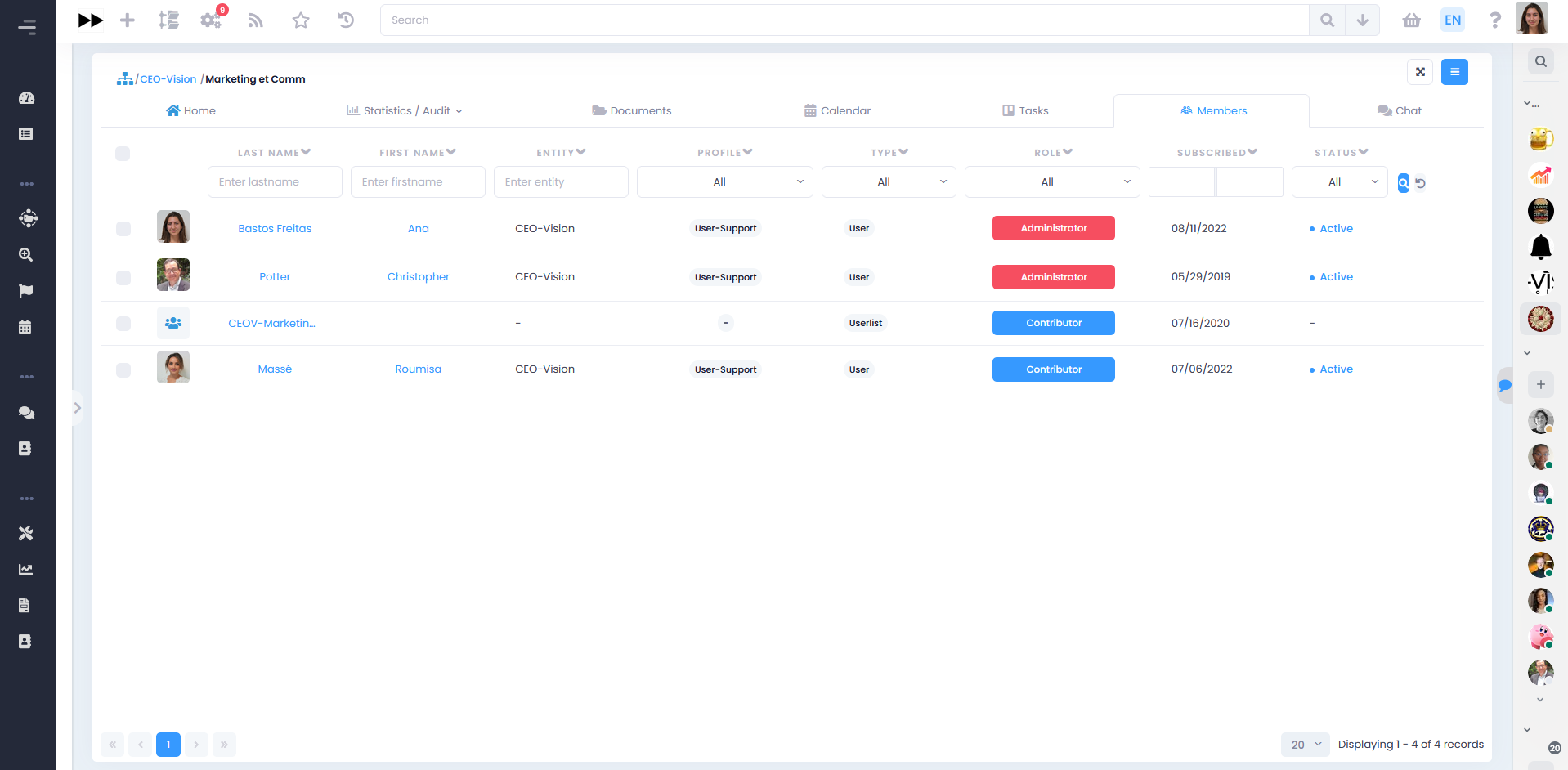Image resolution: width=1568 pixels, height=770 pixels.
Task: Open the settings gears with notification badge
Action: point(211,20)
